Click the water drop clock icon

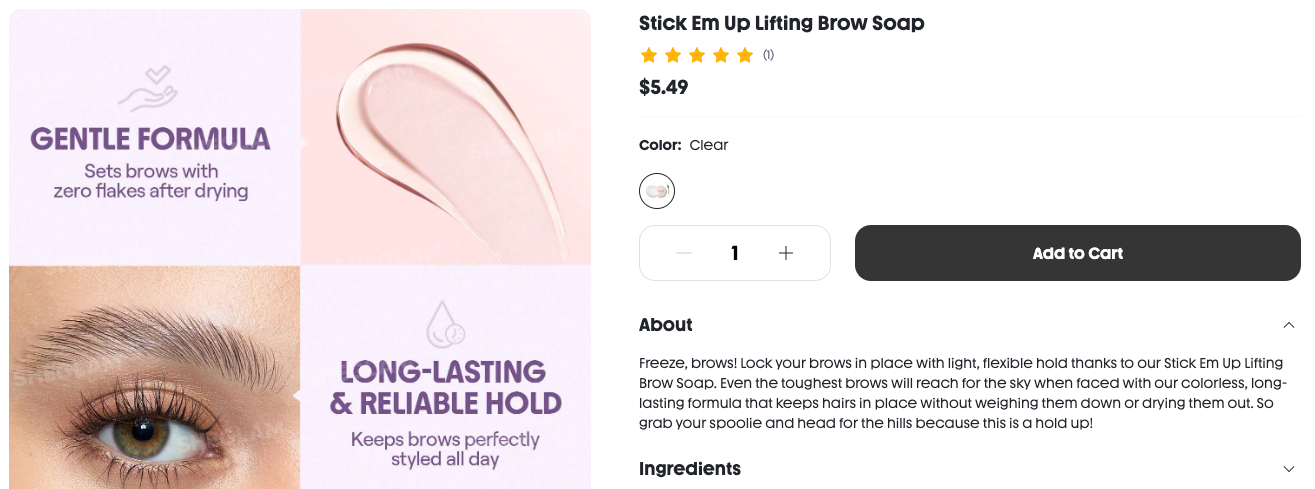click(x=445, y=324)
